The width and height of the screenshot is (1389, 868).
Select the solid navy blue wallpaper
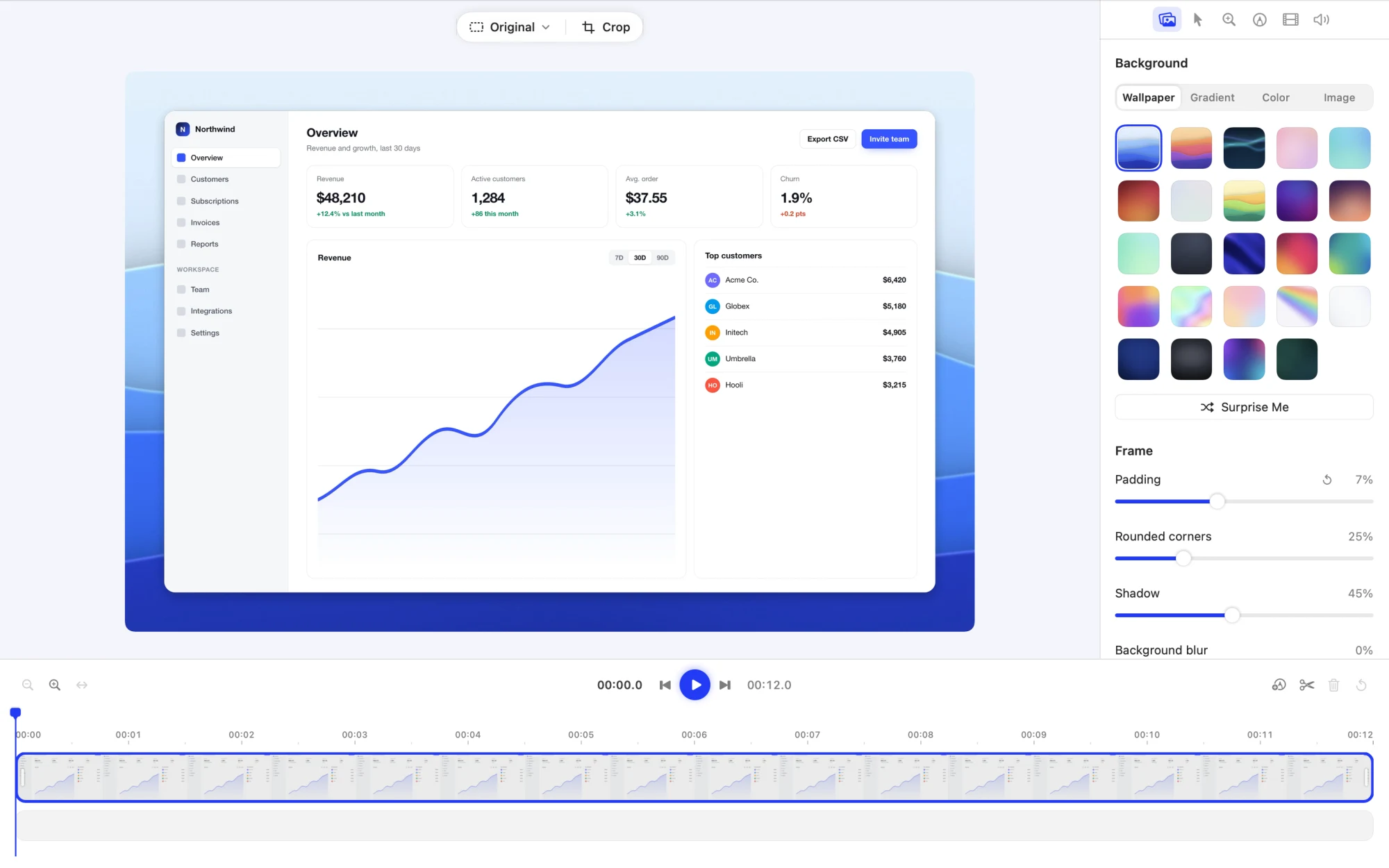coord(1138,359)
